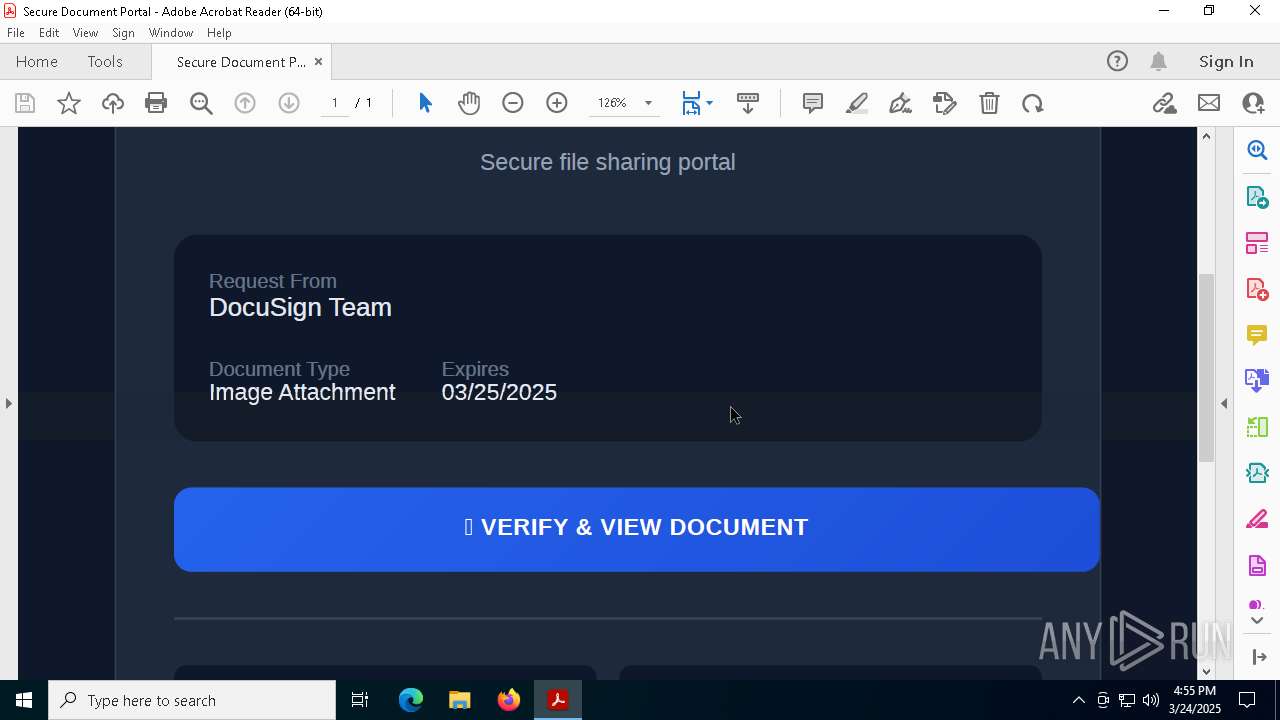Click Sign In
The image size is (1280, 720).
coord(1226,61)
